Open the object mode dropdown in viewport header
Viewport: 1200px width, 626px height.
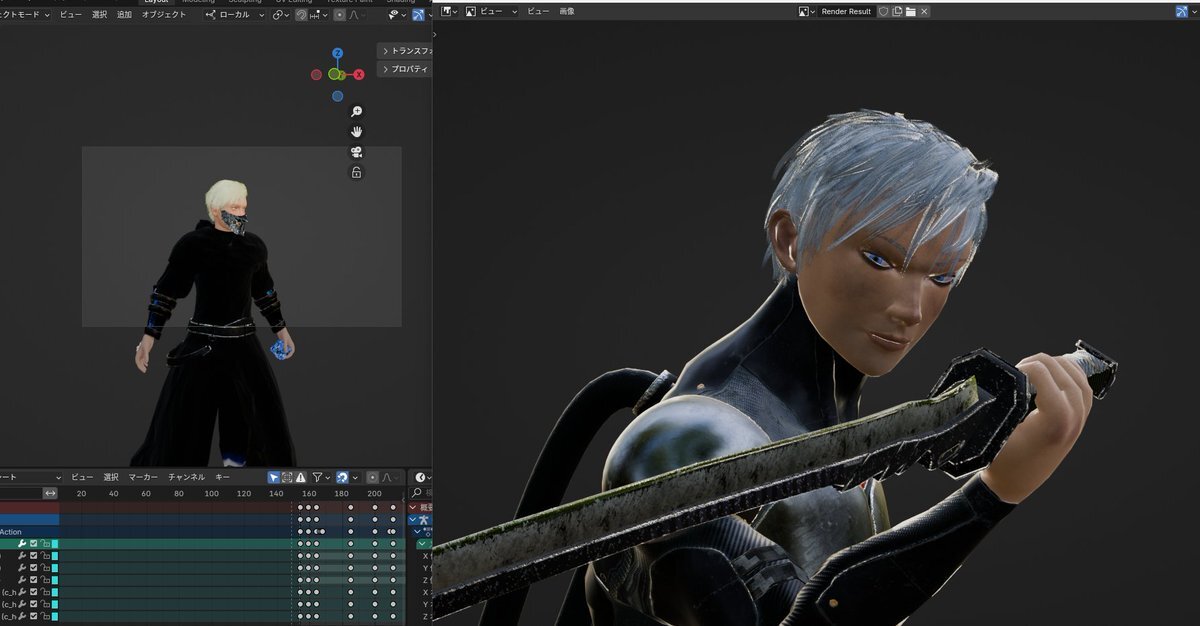click(x=25, y=15)
